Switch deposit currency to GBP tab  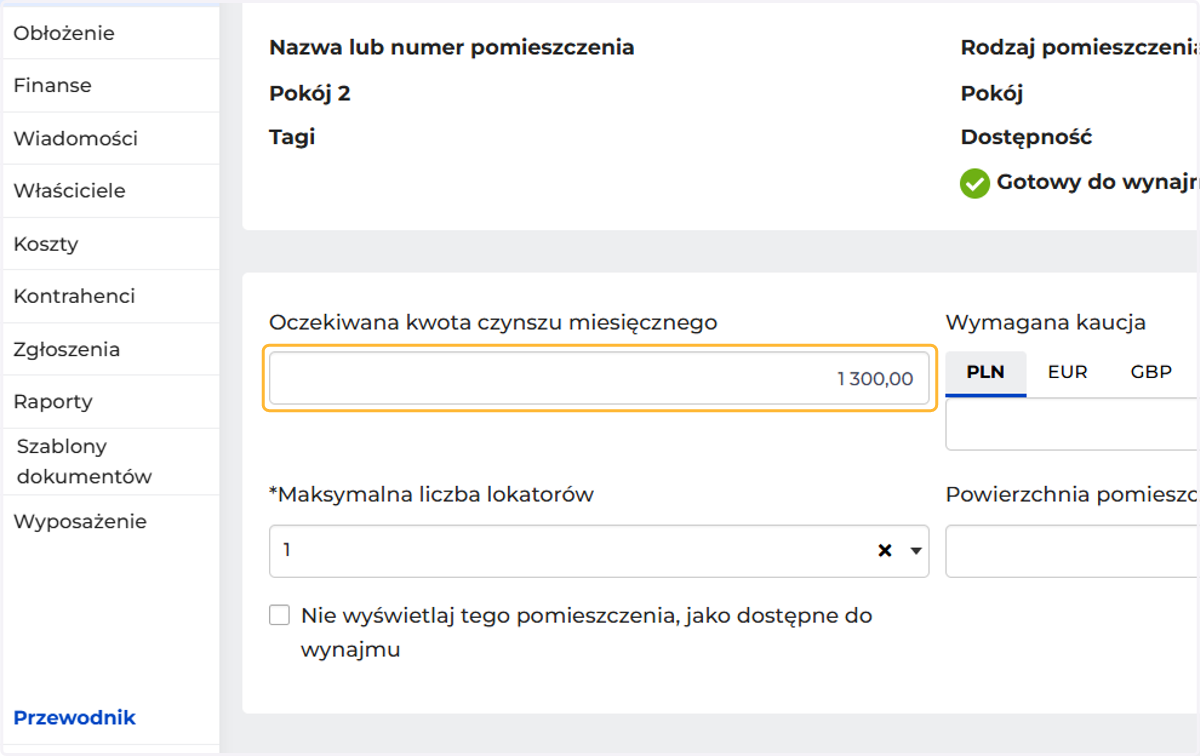(1151, 372)
